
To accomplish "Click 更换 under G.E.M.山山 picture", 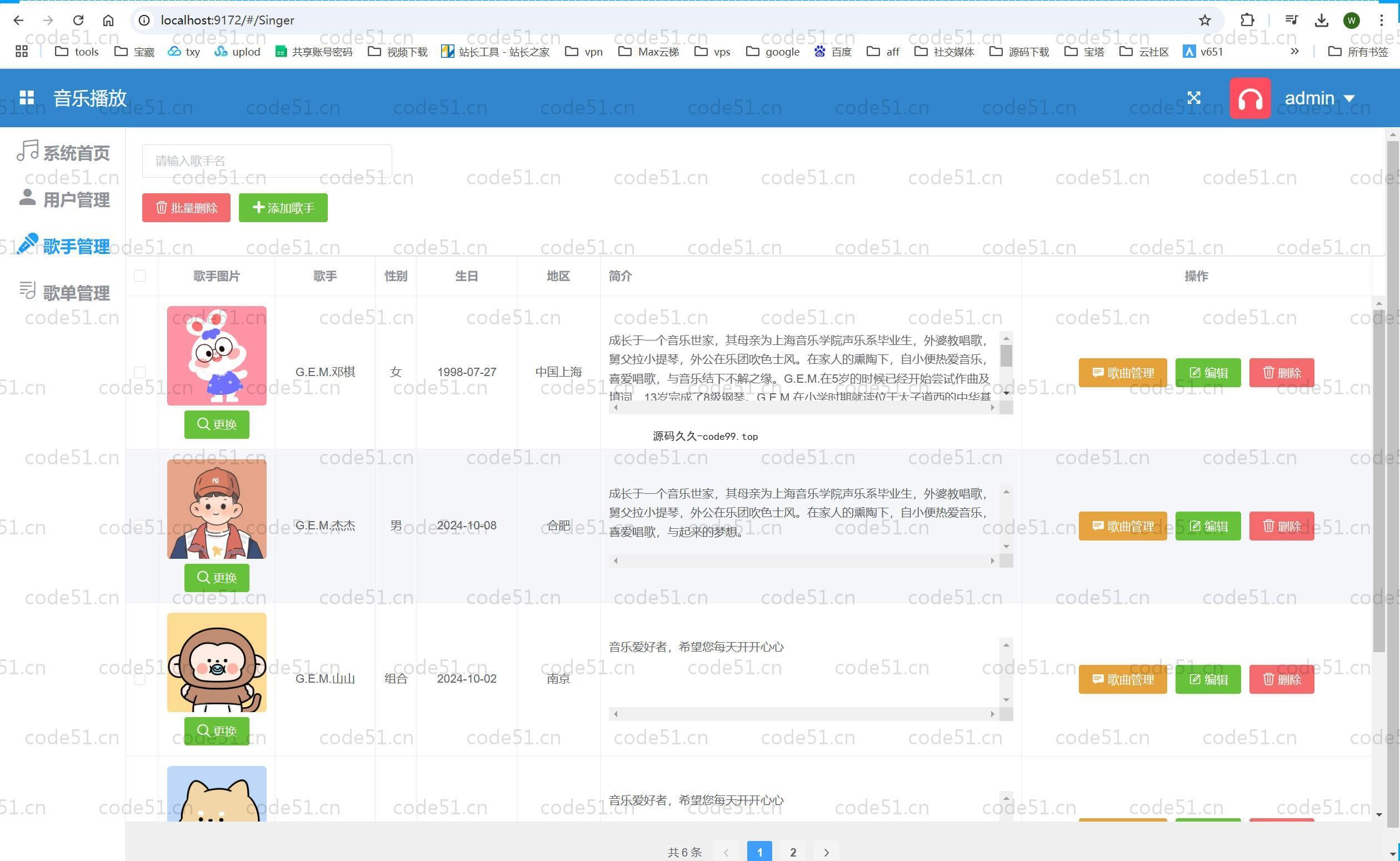I will tap(217, 730).
